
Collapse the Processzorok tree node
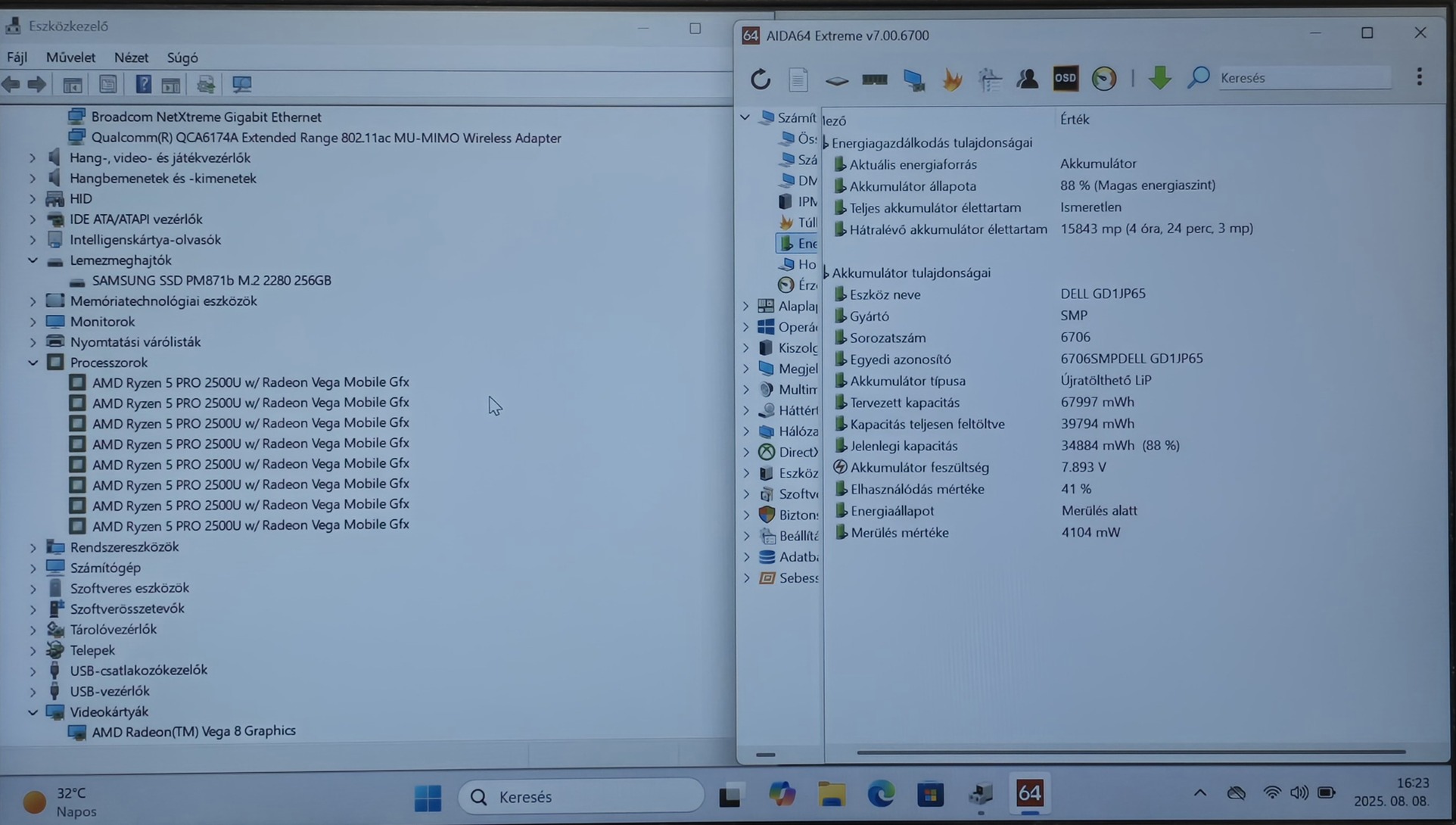(33, 363)
